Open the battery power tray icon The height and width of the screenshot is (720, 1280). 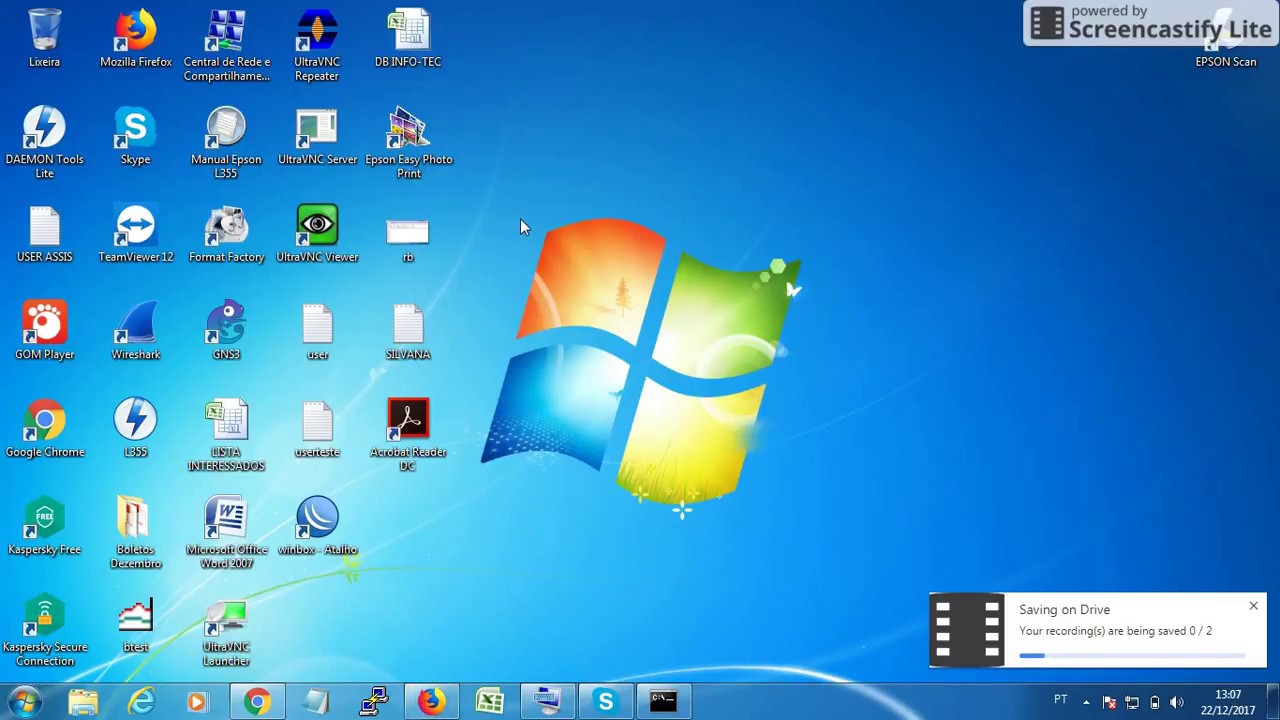click(x=1154, y=702)
